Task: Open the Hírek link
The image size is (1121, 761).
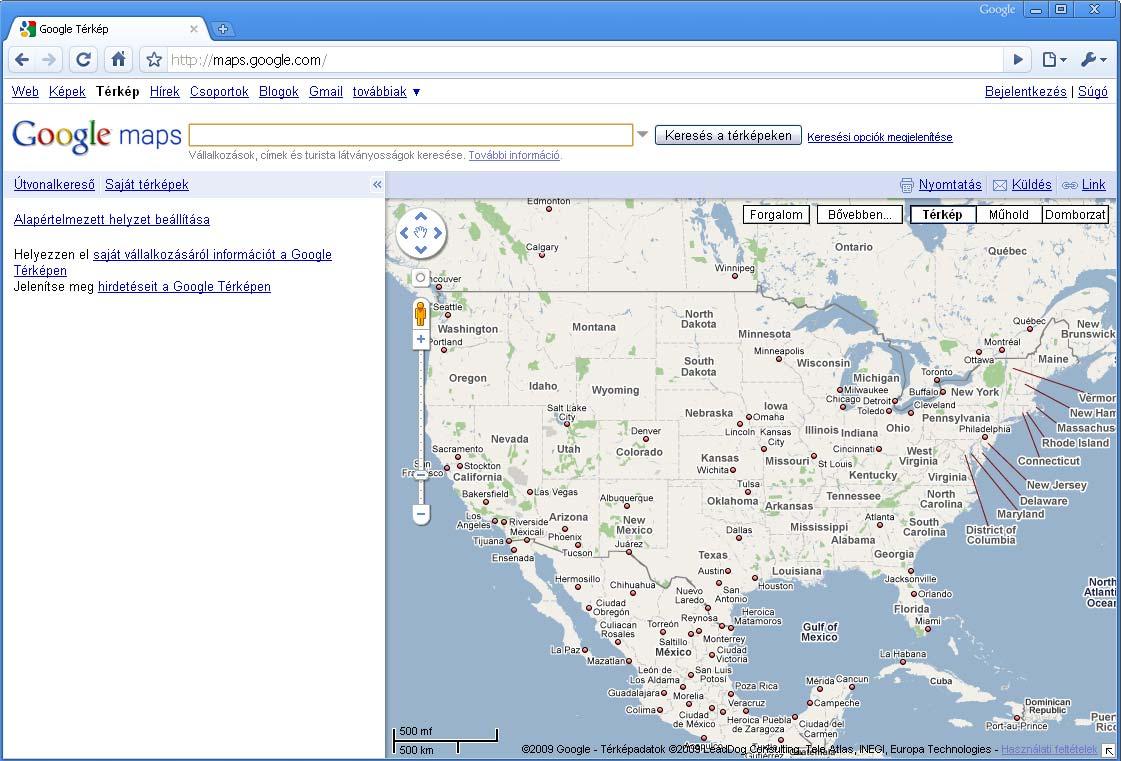Action: point(164,92)
